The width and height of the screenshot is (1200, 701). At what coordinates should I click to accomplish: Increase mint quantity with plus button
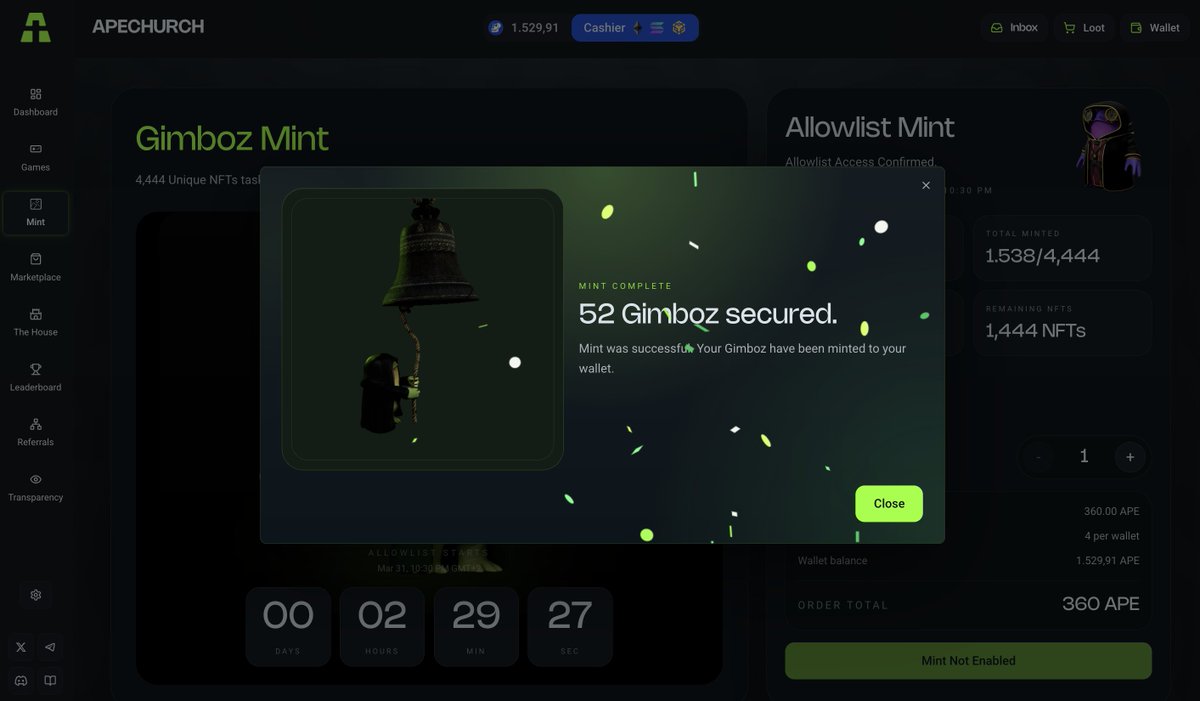[x=1130, y=457]
